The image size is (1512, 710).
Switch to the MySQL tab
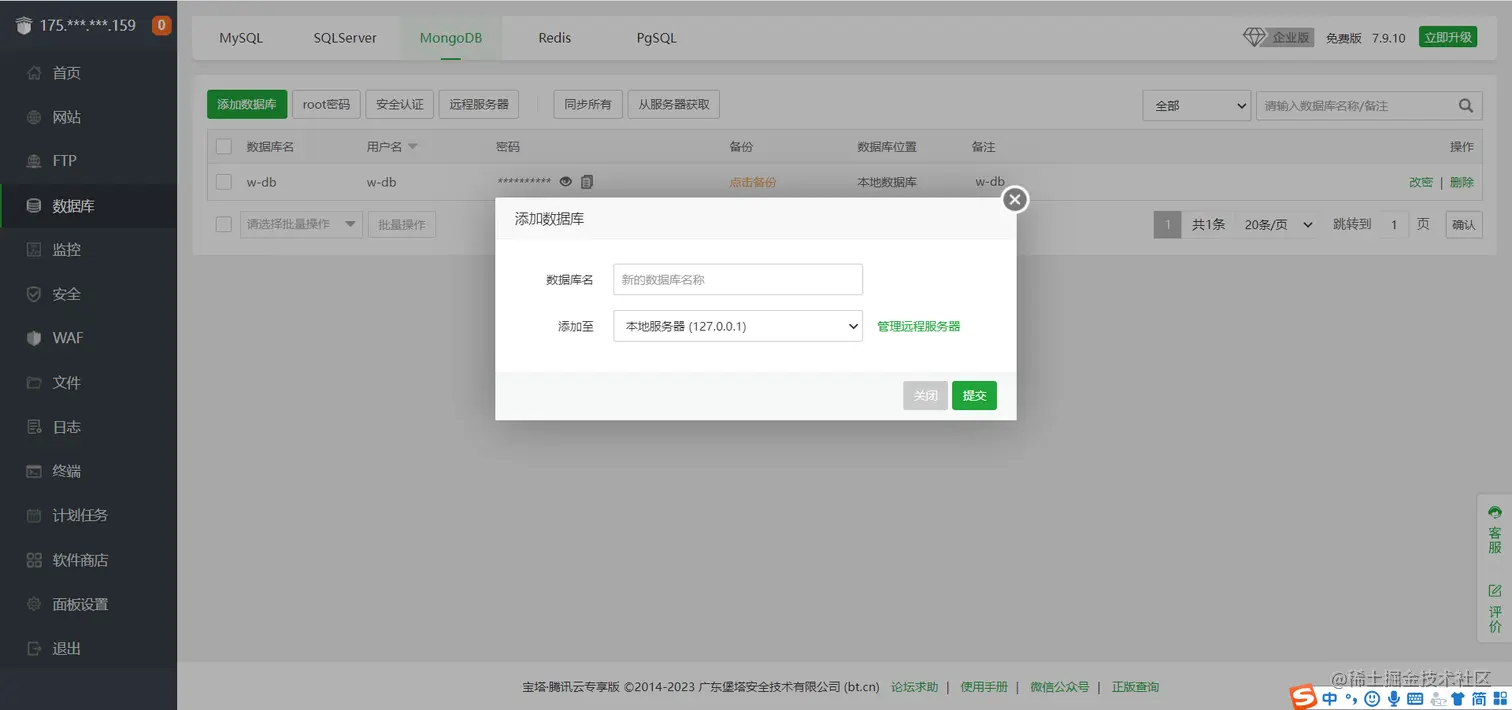tap(241, 38)
